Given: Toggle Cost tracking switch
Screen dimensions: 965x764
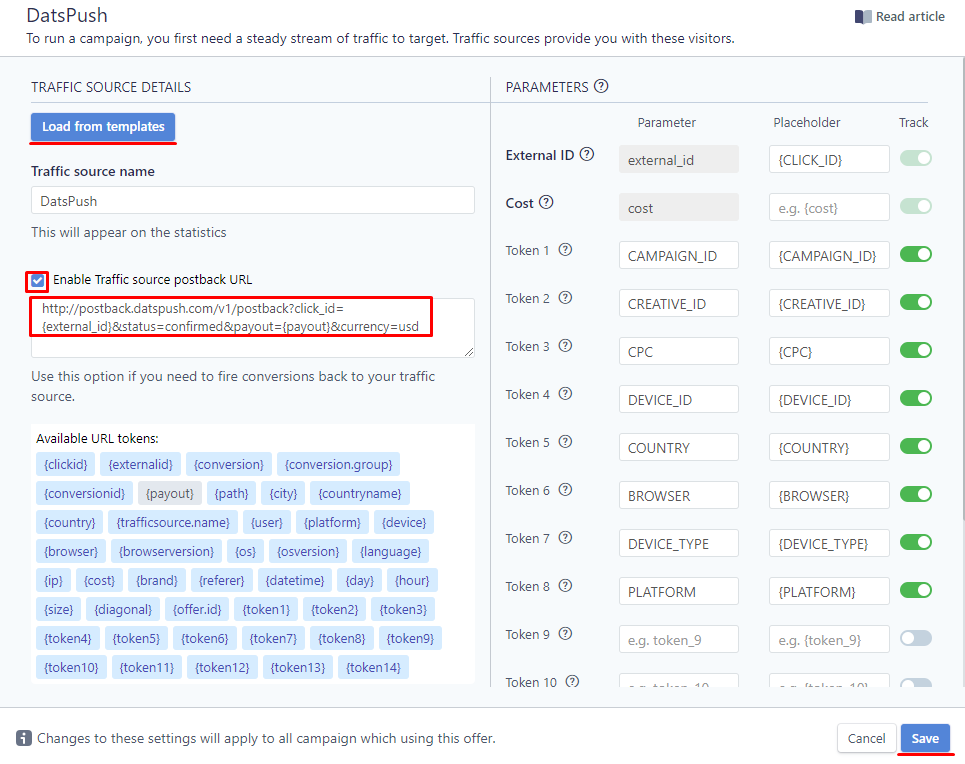Looking at the screenshot, I should [915, 206].
